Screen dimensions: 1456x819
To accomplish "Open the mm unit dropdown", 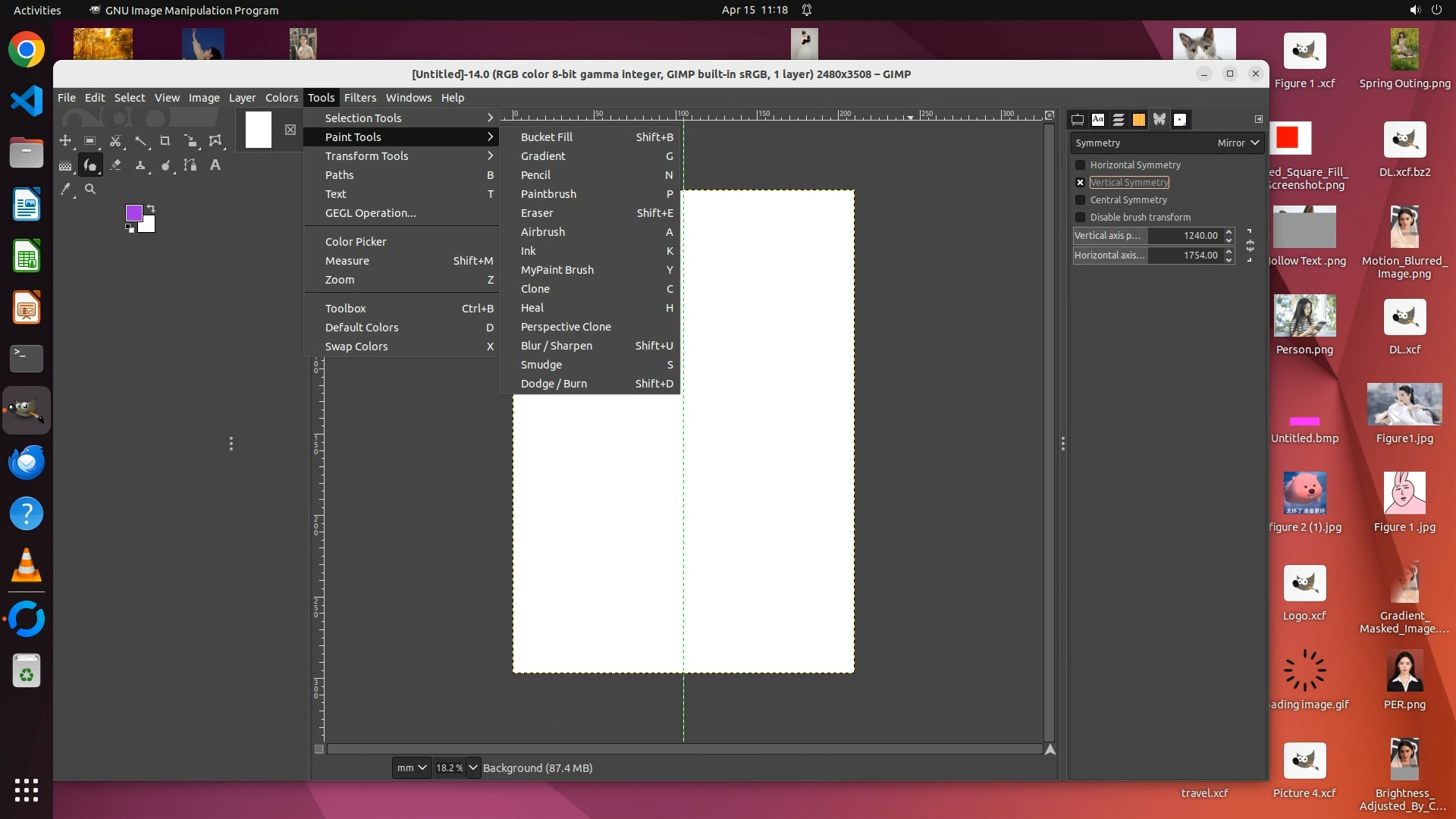I will [x=412, y=768].
